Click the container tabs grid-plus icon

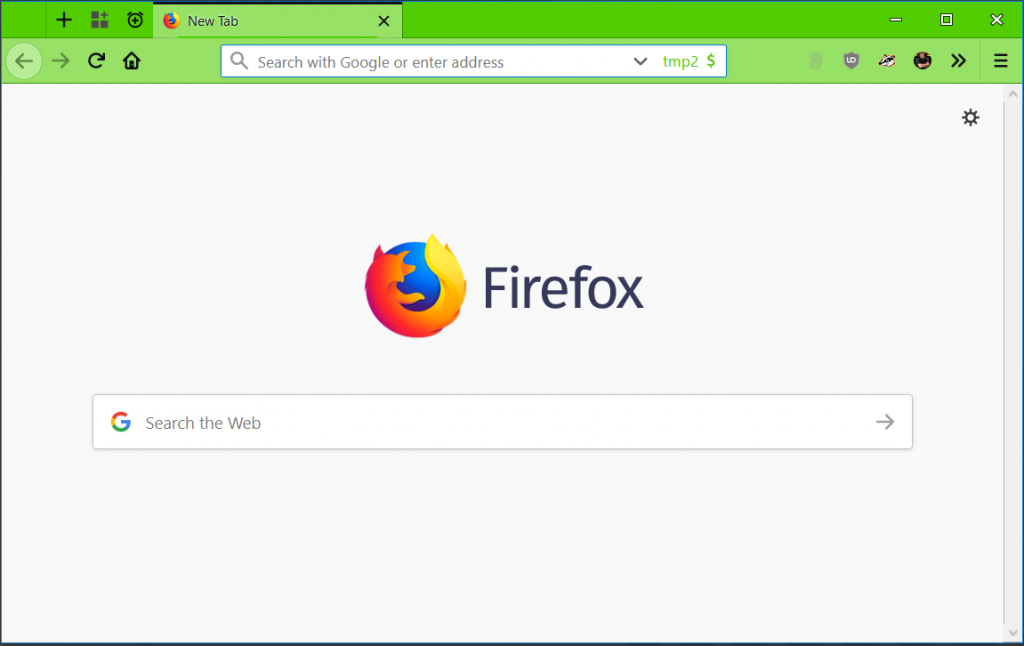point(99,20)
